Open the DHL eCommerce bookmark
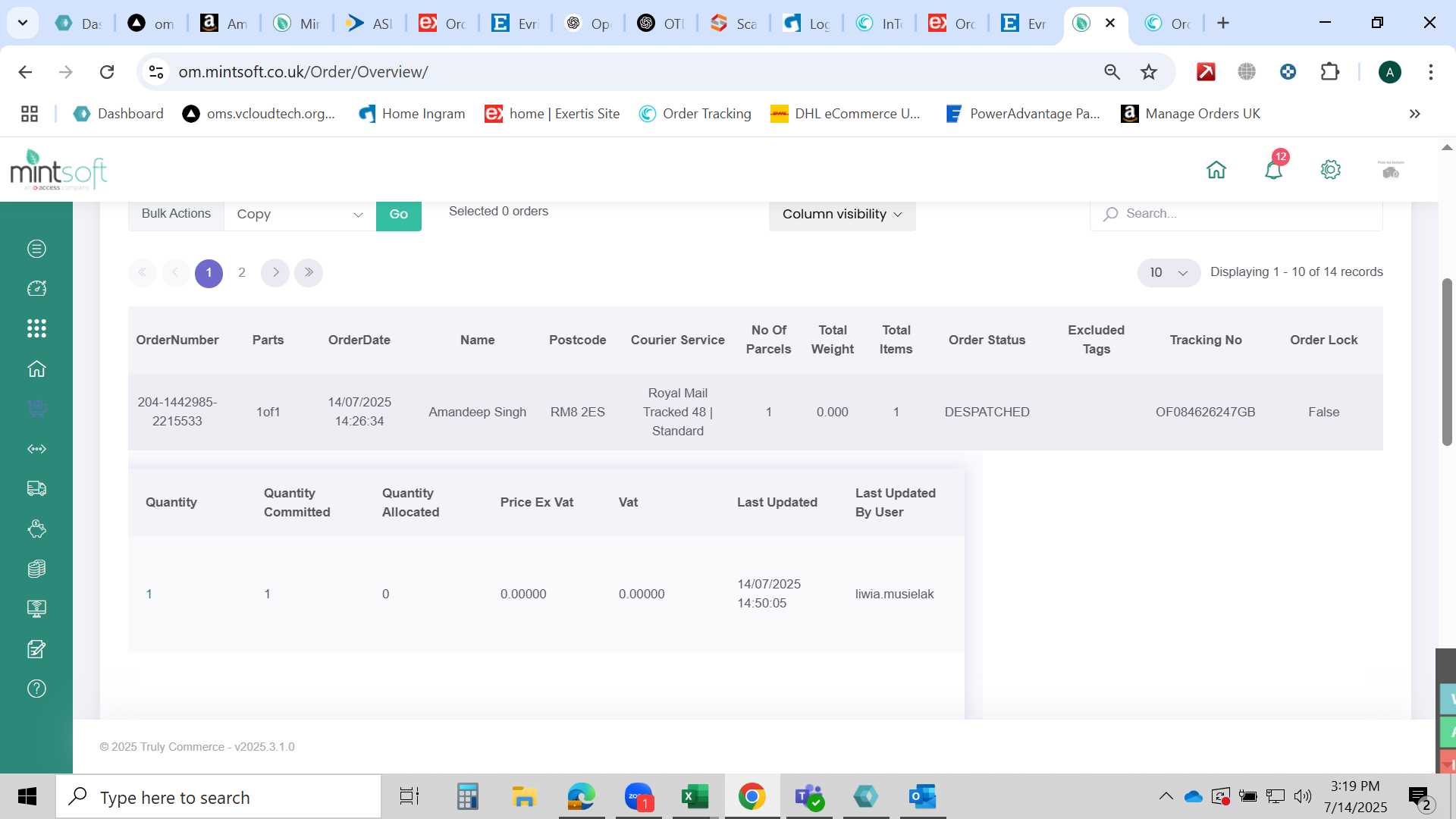 pyautogui.click(x=846, y=114)
